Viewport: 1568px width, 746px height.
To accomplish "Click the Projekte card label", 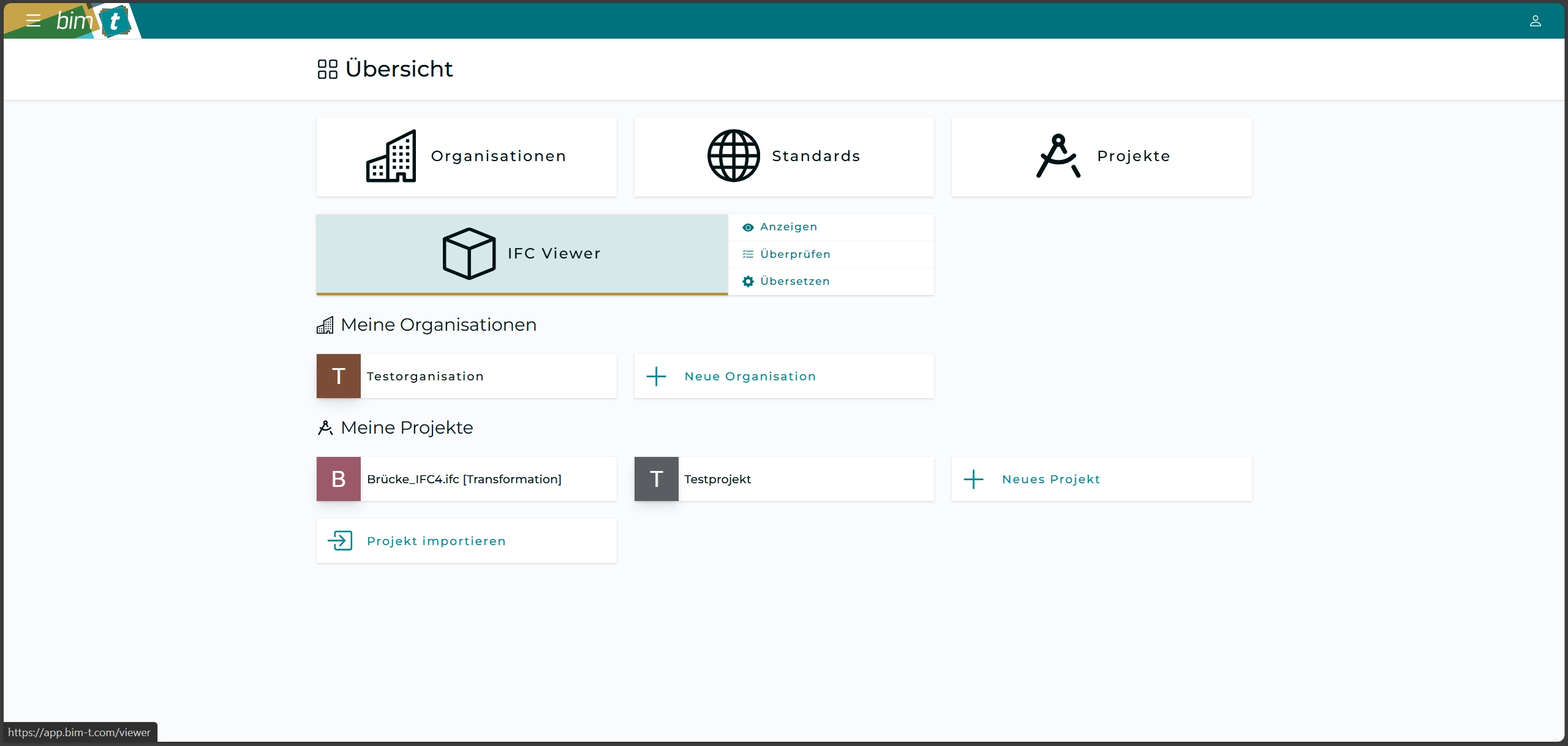I will tap(1133, 156).
